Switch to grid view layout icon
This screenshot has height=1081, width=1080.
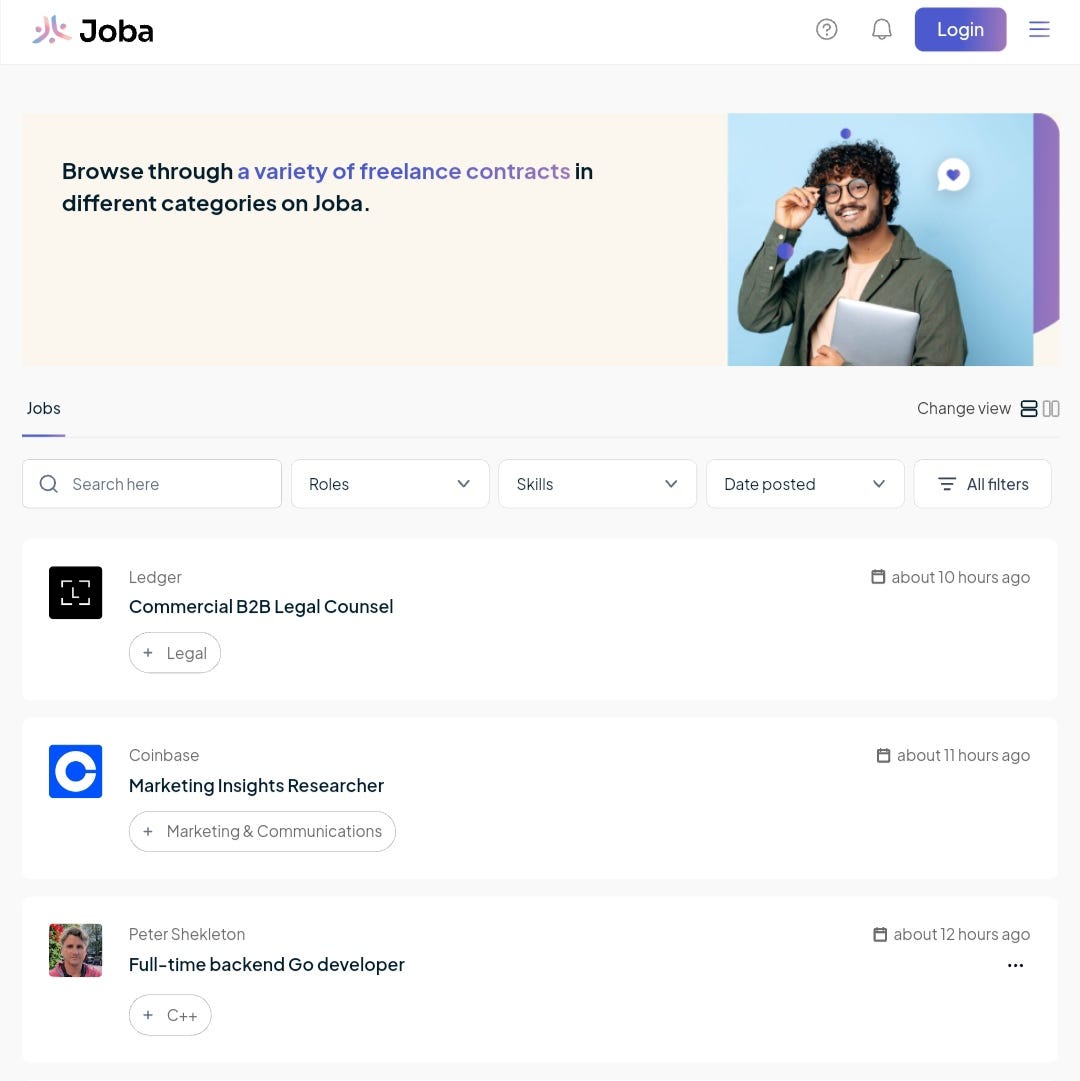[1051, 408]
